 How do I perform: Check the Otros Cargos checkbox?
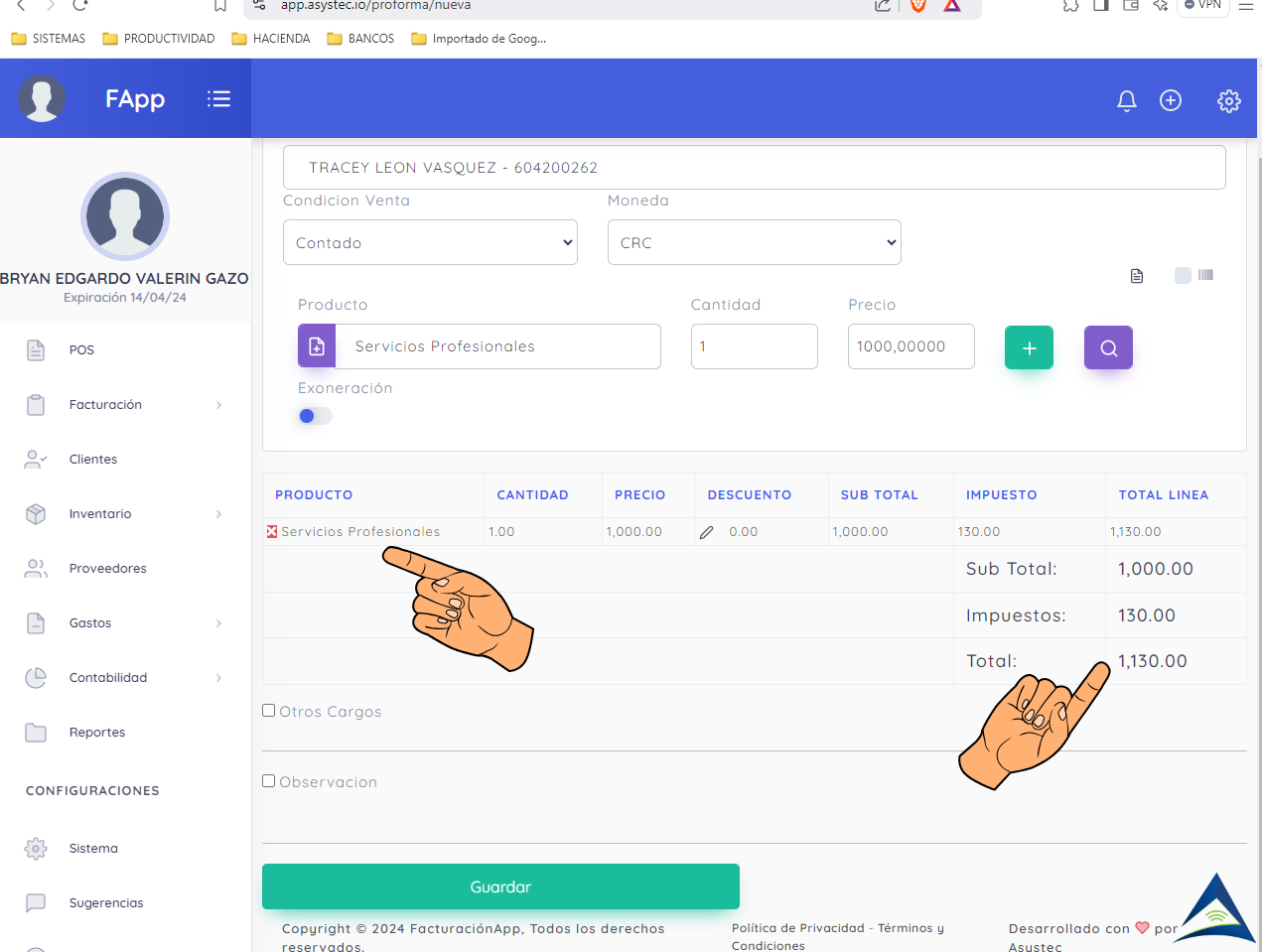click(269, 711)
